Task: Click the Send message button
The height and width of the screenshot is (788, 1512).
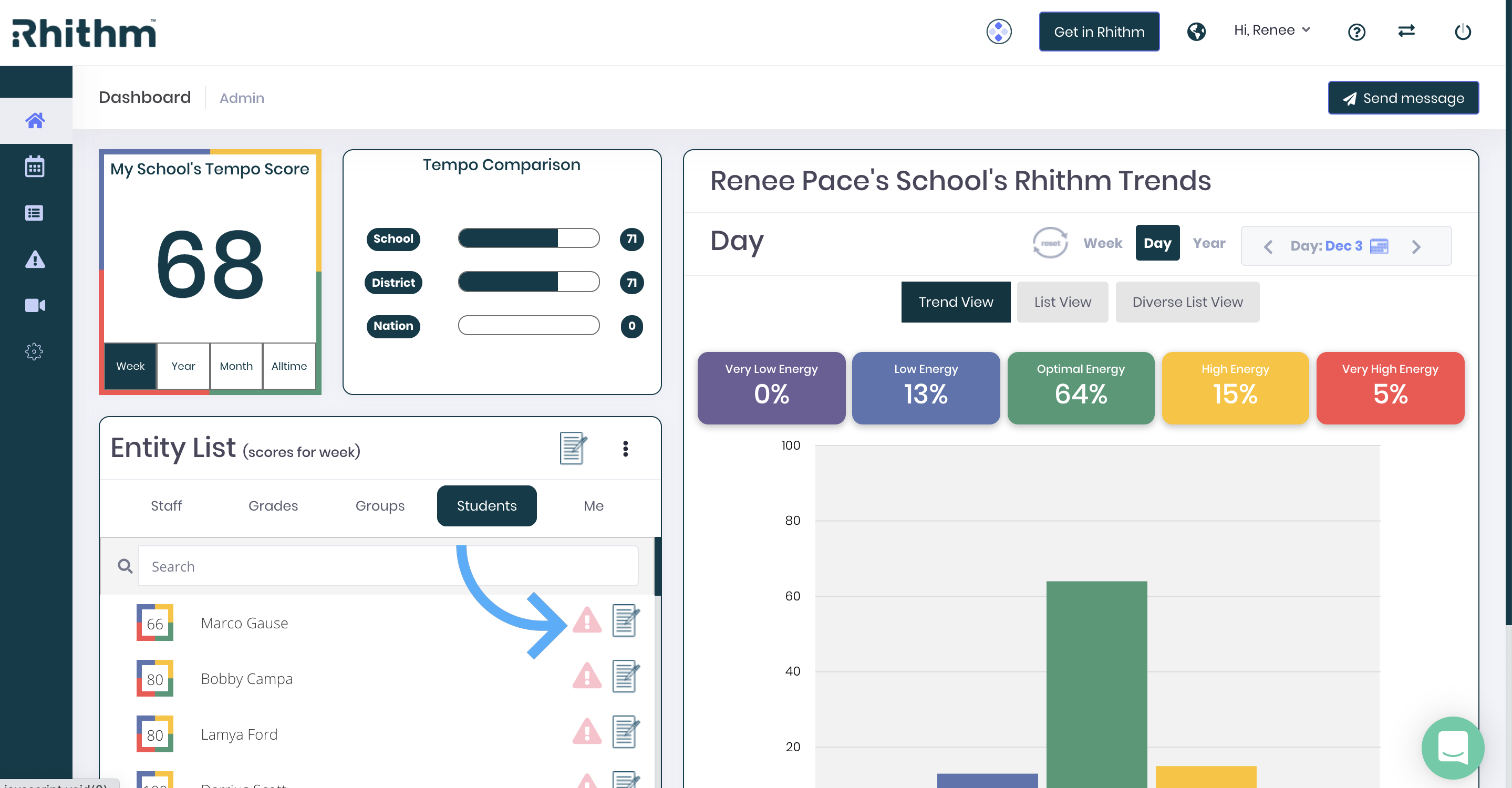Action: click(x=1403, y=98)
